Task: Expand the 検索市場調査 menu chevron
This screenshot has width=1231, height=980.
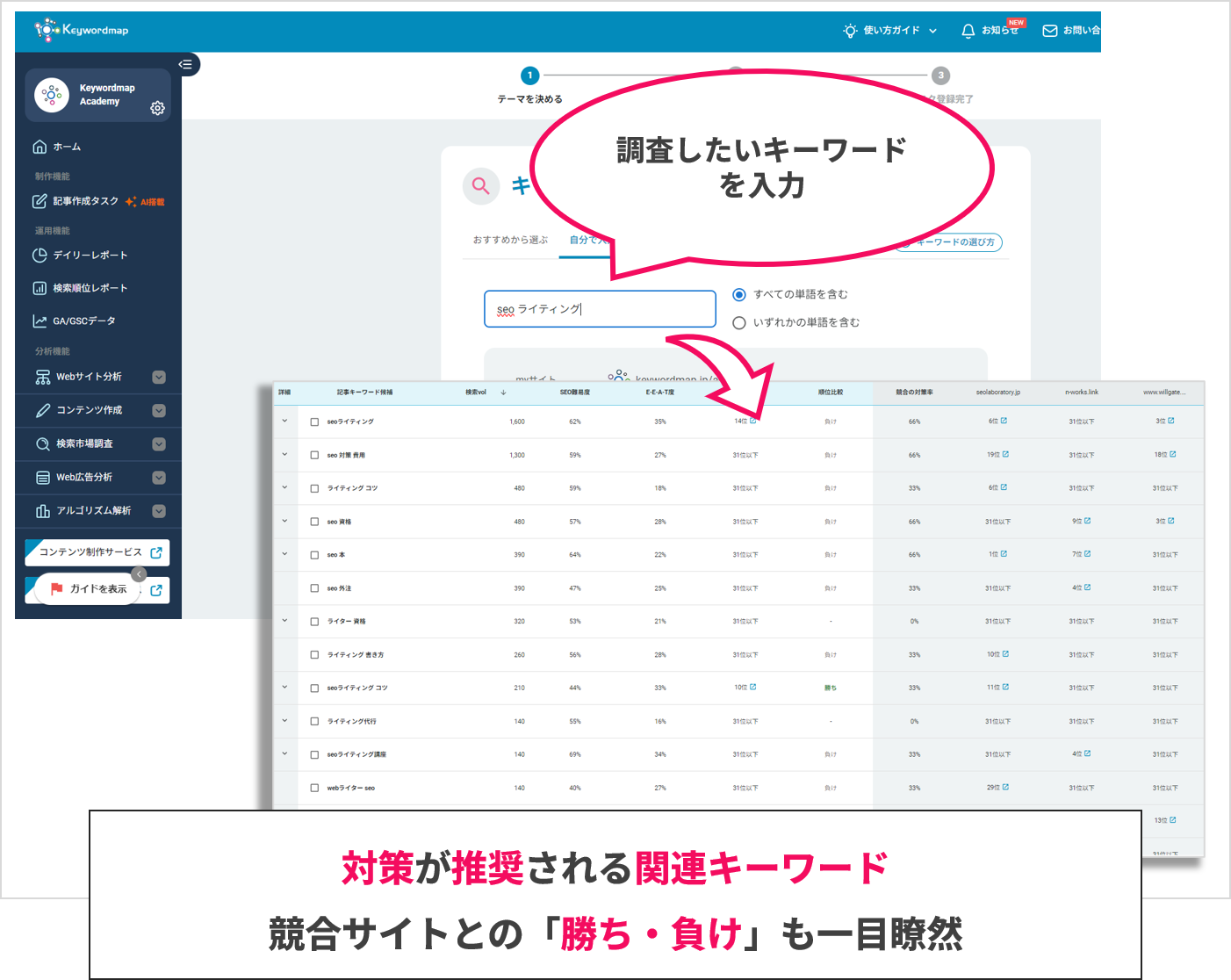Action: pyautogui.click(x=159, y=444)
